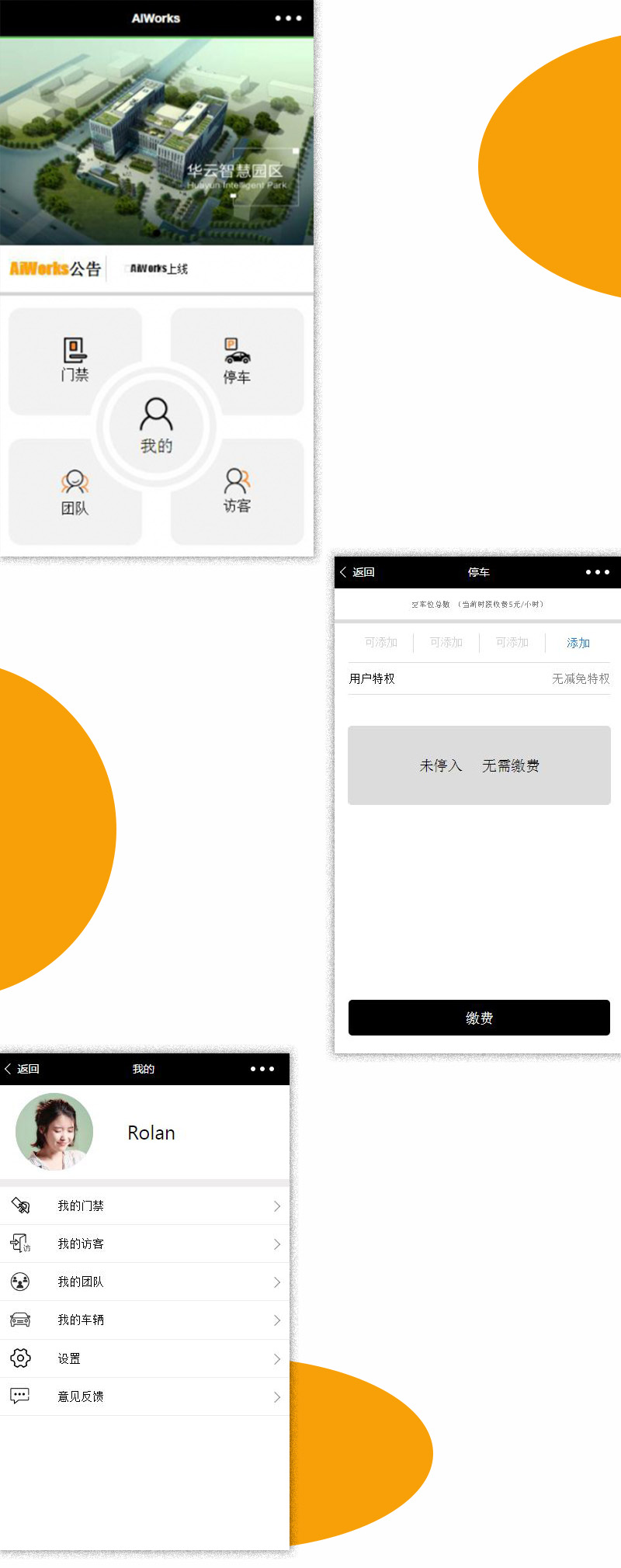Click the 我的团队 group icon
This screenshot has width=621, height=1568.
coord(20,1282)
